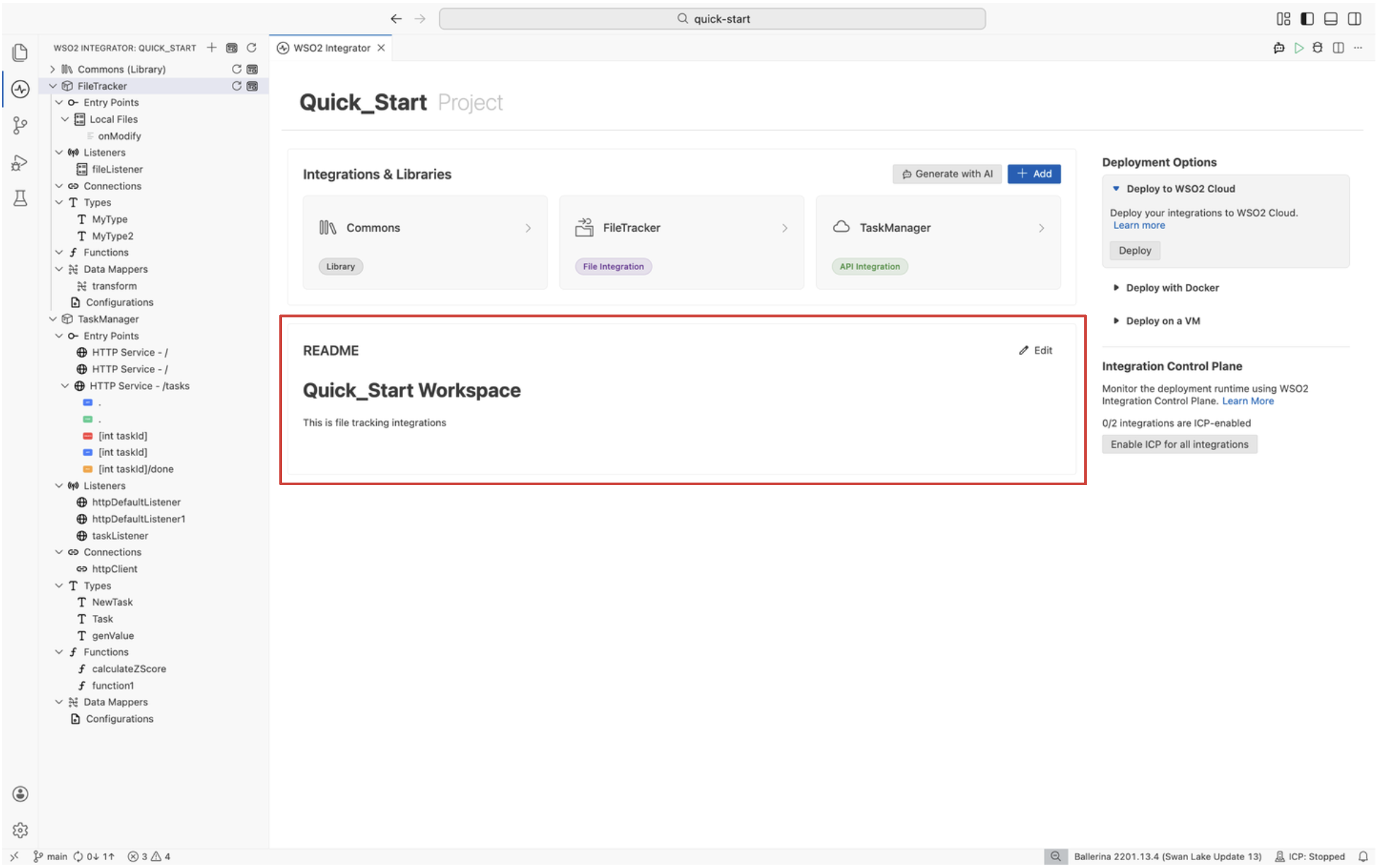The height and width of the screenshot is (868, 1376).
Task: Click the Generate with AI button
Action: pyautogui.click(x=948, y=174)
